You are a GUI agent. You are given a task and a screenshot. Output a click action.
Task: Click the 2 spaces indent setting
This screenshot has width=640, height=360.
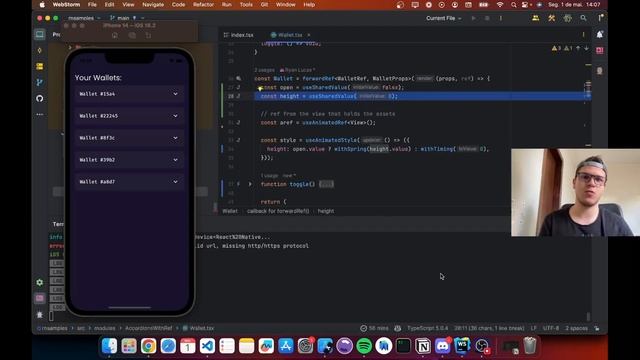[x=576, y=328]
